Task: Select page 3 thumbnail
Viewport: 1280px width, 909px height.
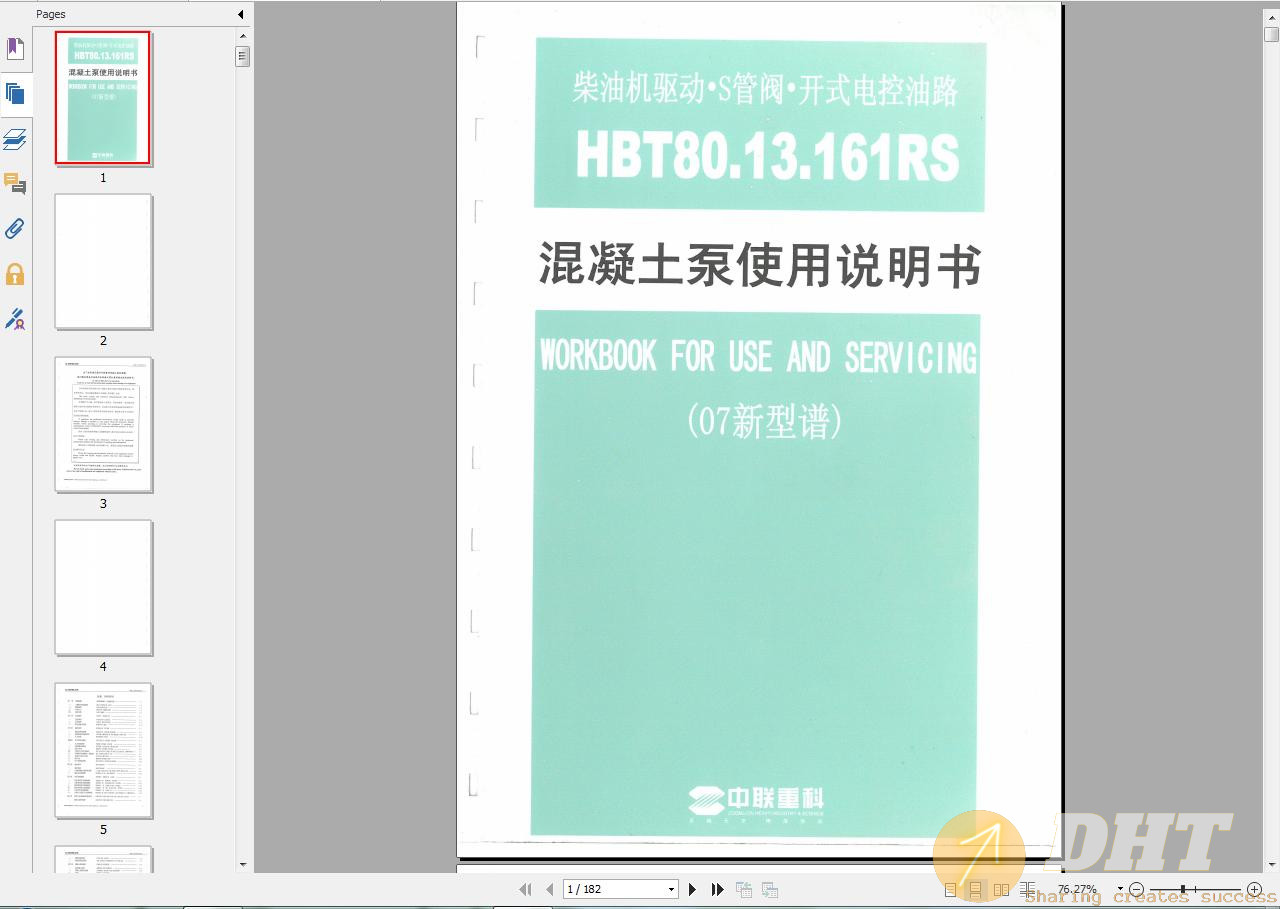Action: tap(103, 424)
